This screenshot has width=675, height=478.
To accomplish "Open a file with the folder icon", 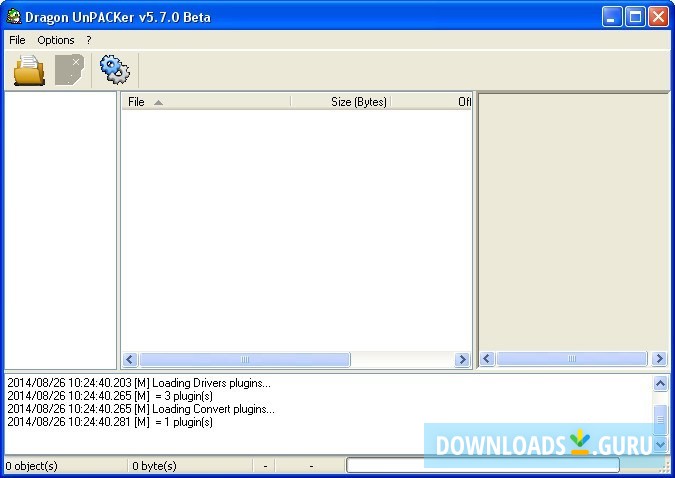I will coord(29,70).
